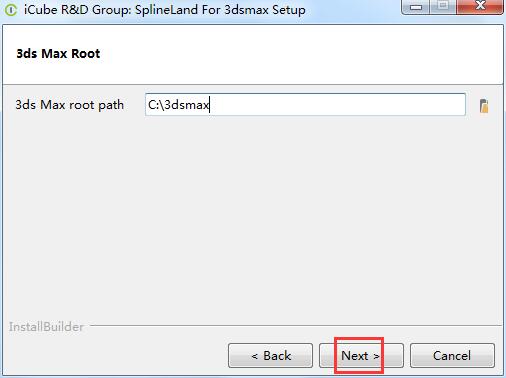
Task: Click the window title 'SplineLand For 3dsmax Setup'
Action: click(x=220, y=10)
